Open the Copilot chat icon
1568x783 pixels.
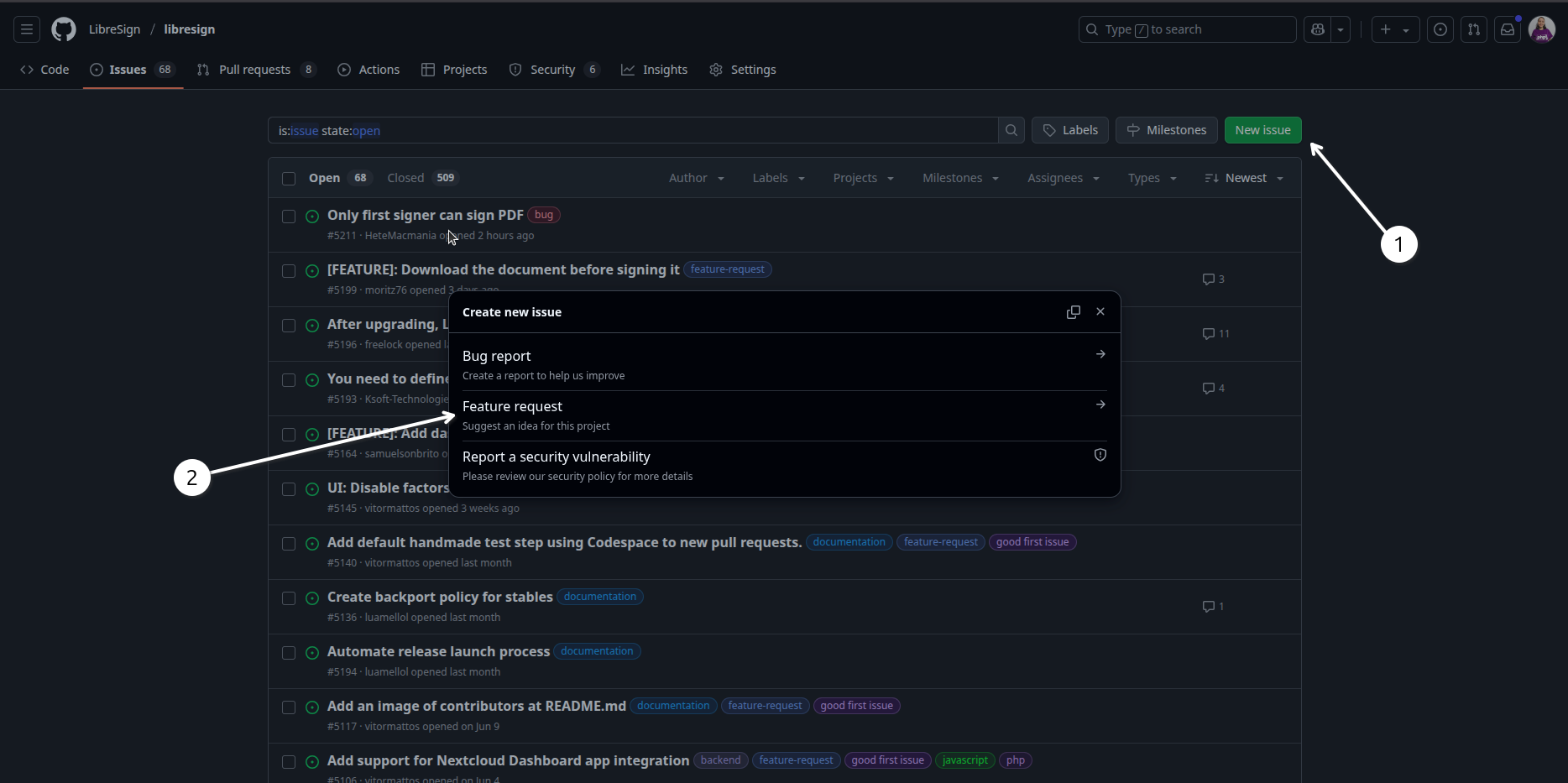point(1318,29)
